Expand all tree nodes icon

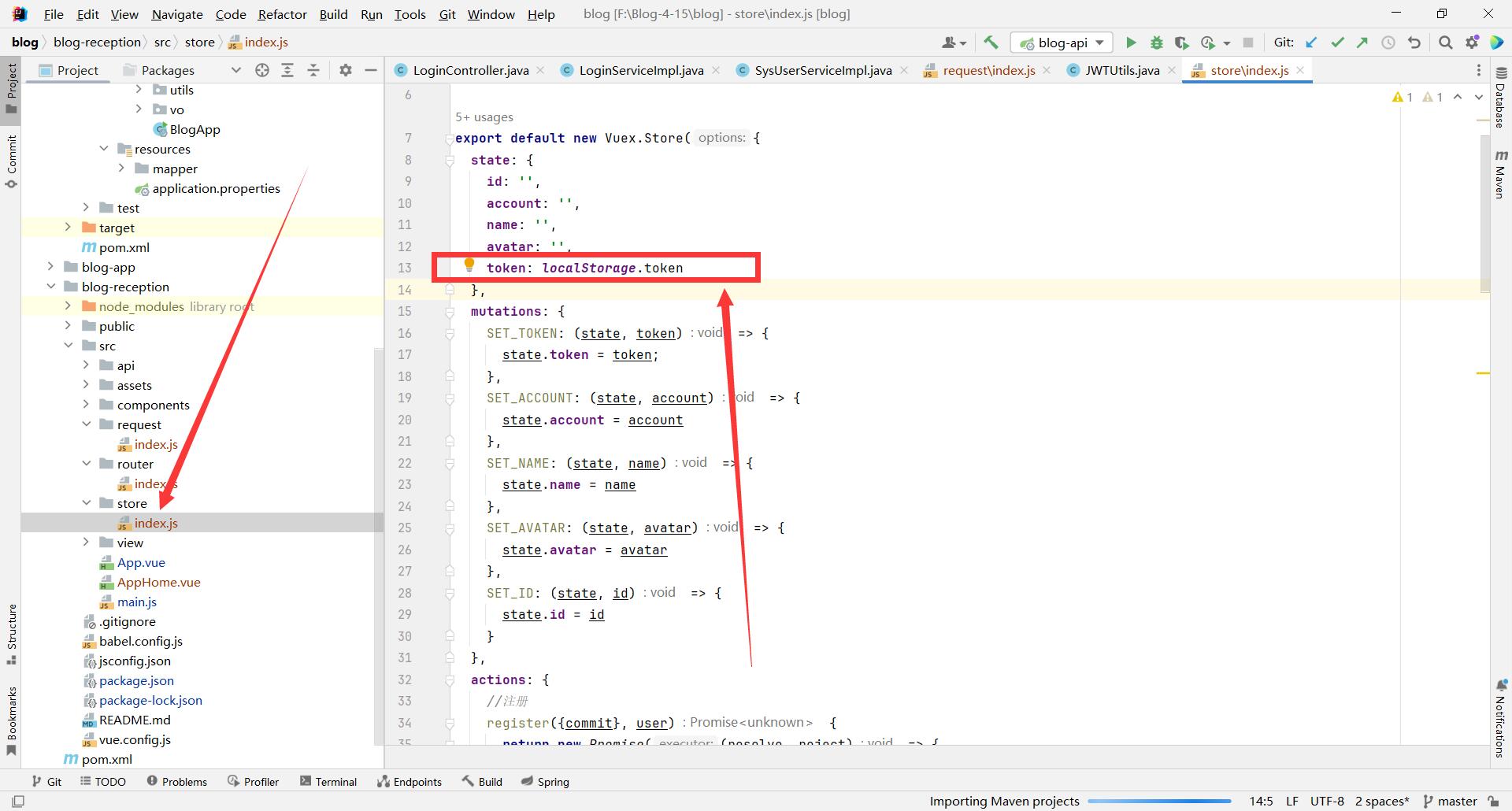pos(287,70)
